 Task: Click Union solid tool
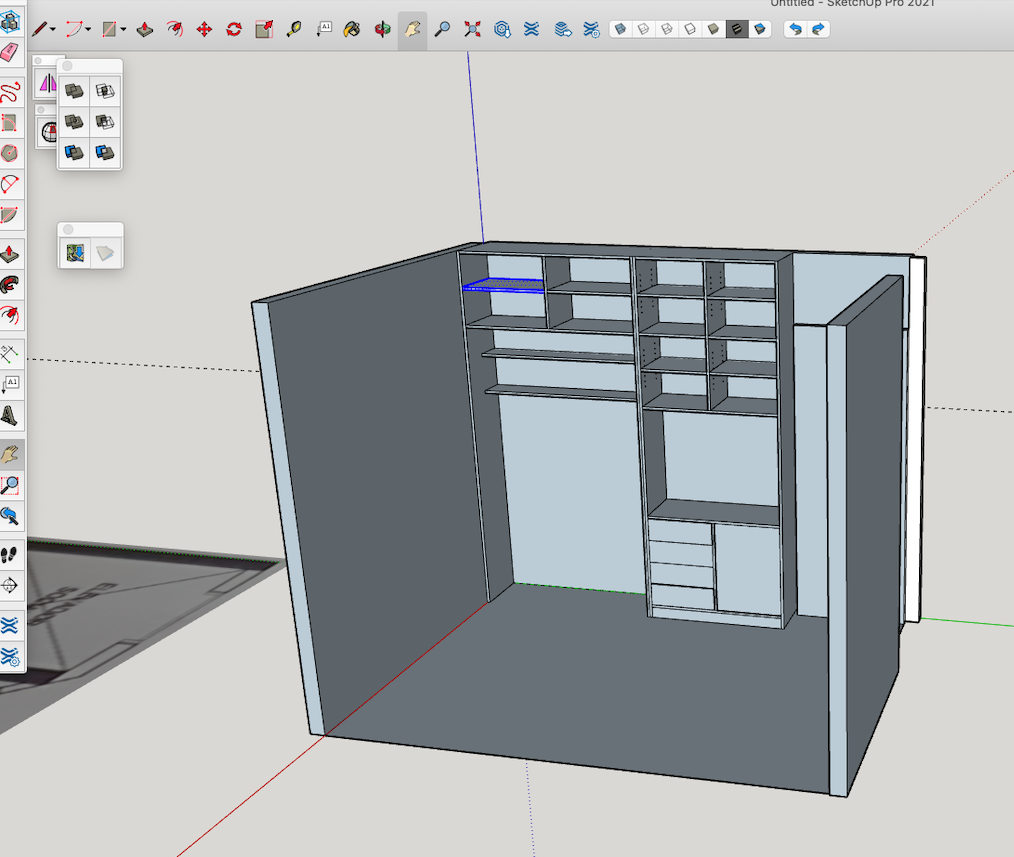click(74, 122)
